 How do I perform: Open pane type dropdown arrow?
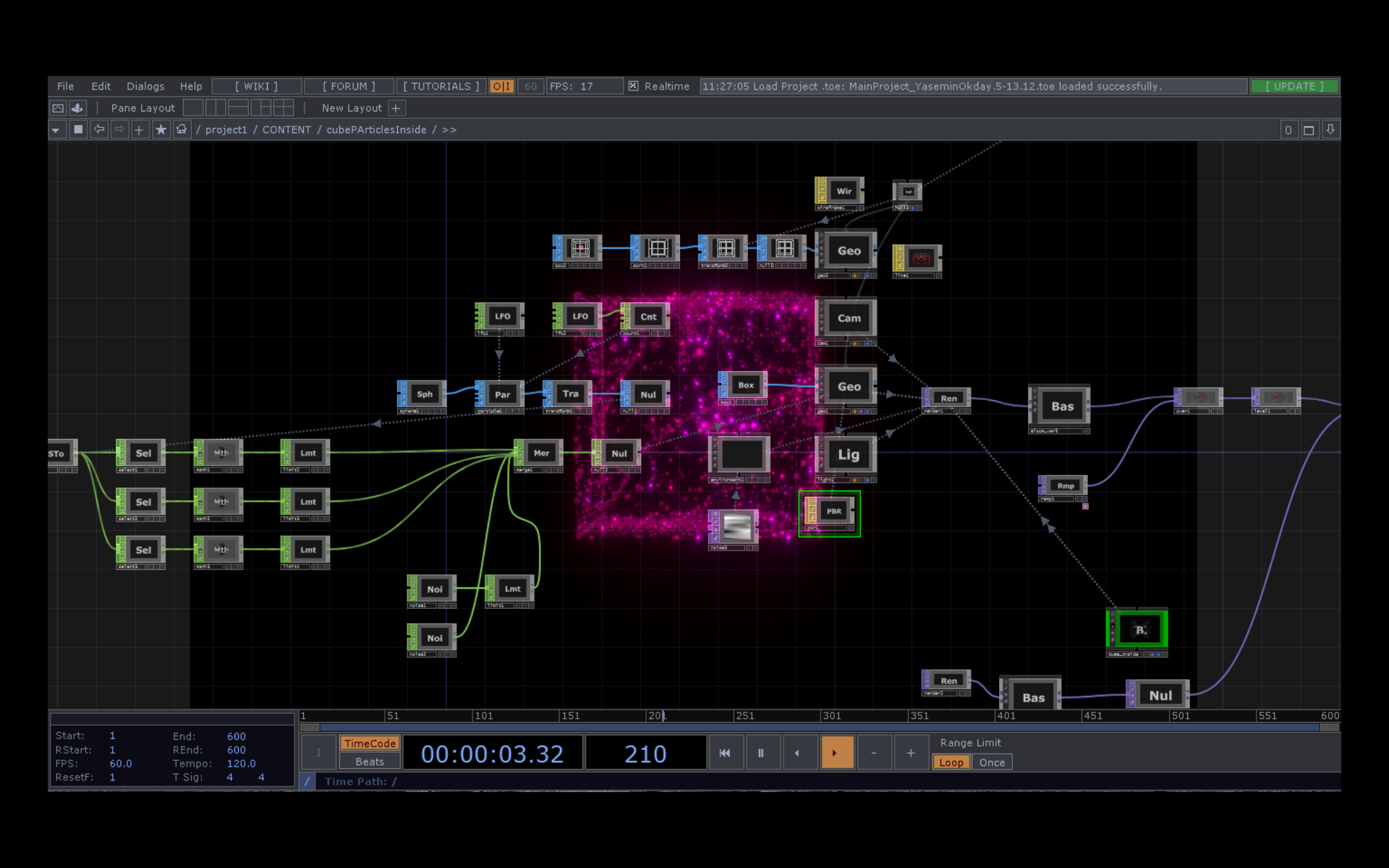pos(56,130)
